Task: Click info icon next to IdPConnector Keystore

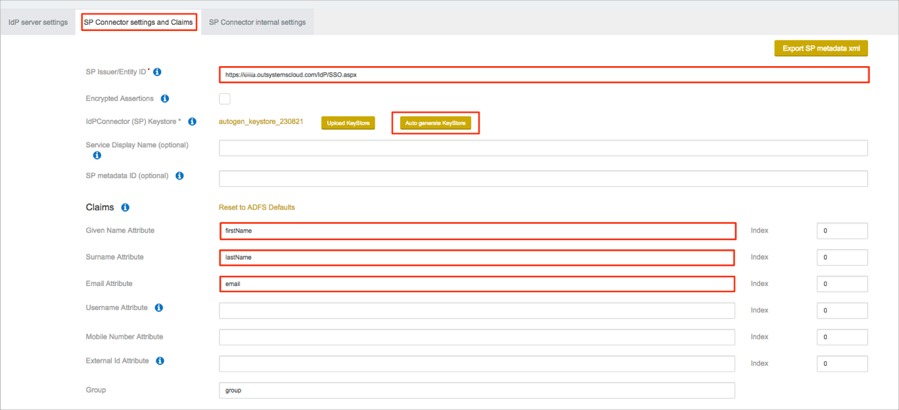Action: pyautogui.click(x=192, y=122)
